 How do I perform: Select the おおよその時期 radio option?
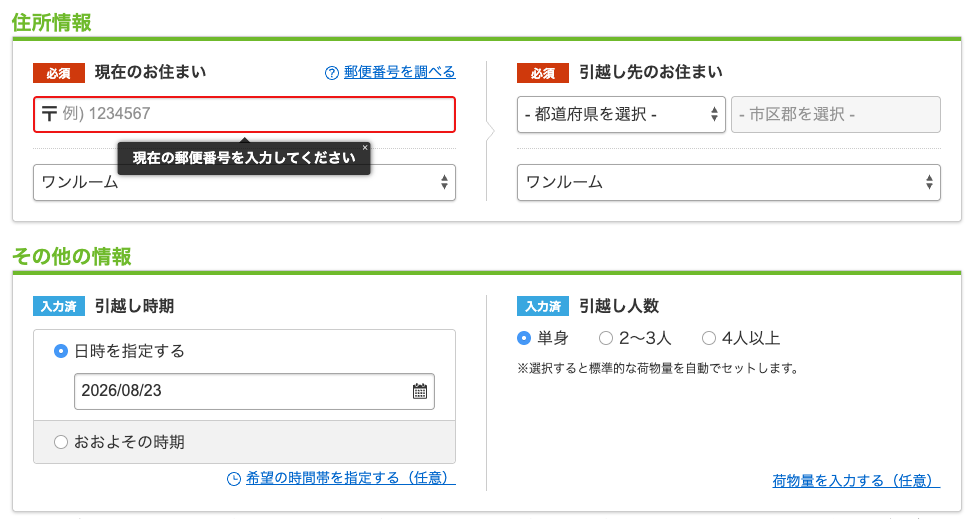[61, 442]
